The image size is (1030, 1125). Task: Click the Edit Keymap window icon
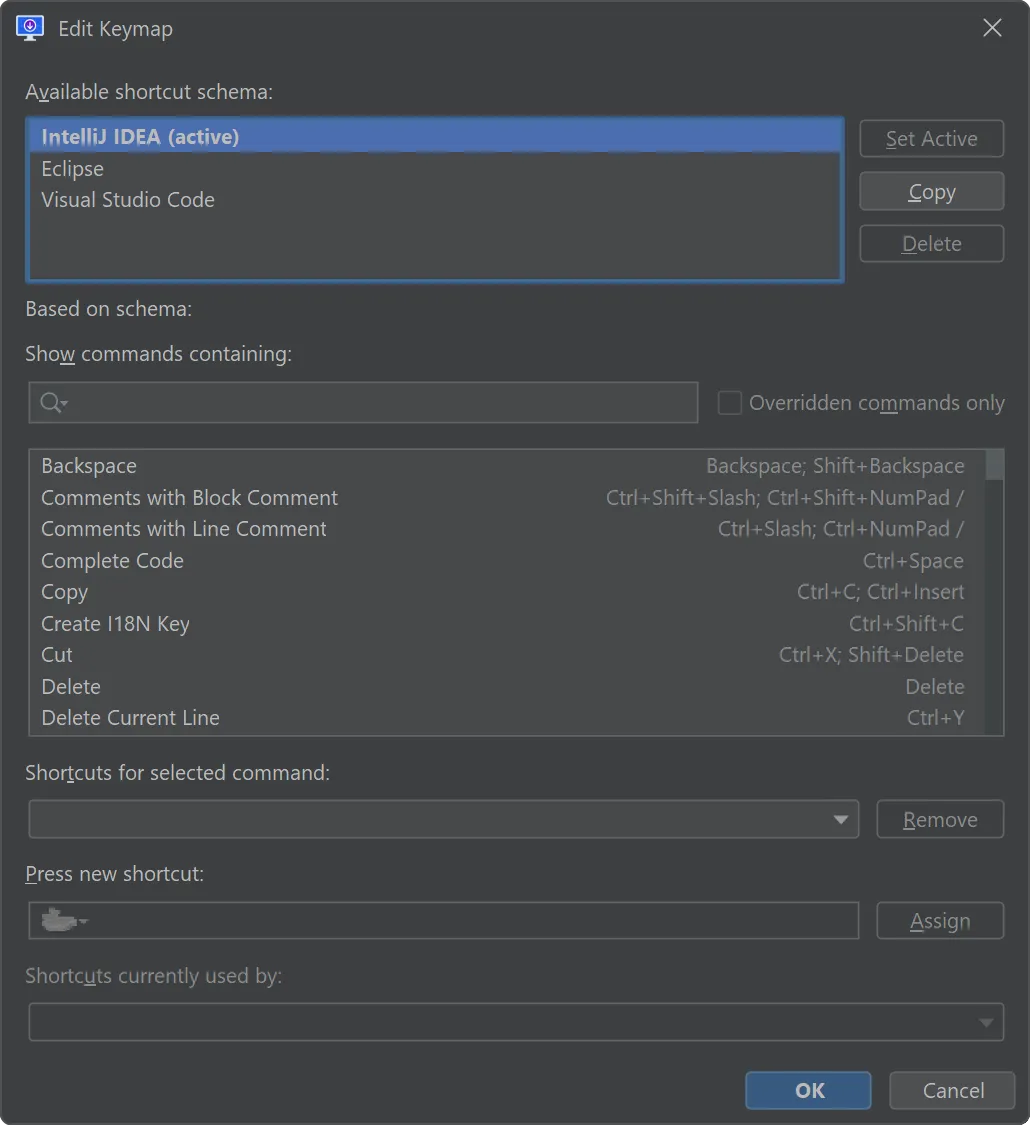(x=29, y=28)
